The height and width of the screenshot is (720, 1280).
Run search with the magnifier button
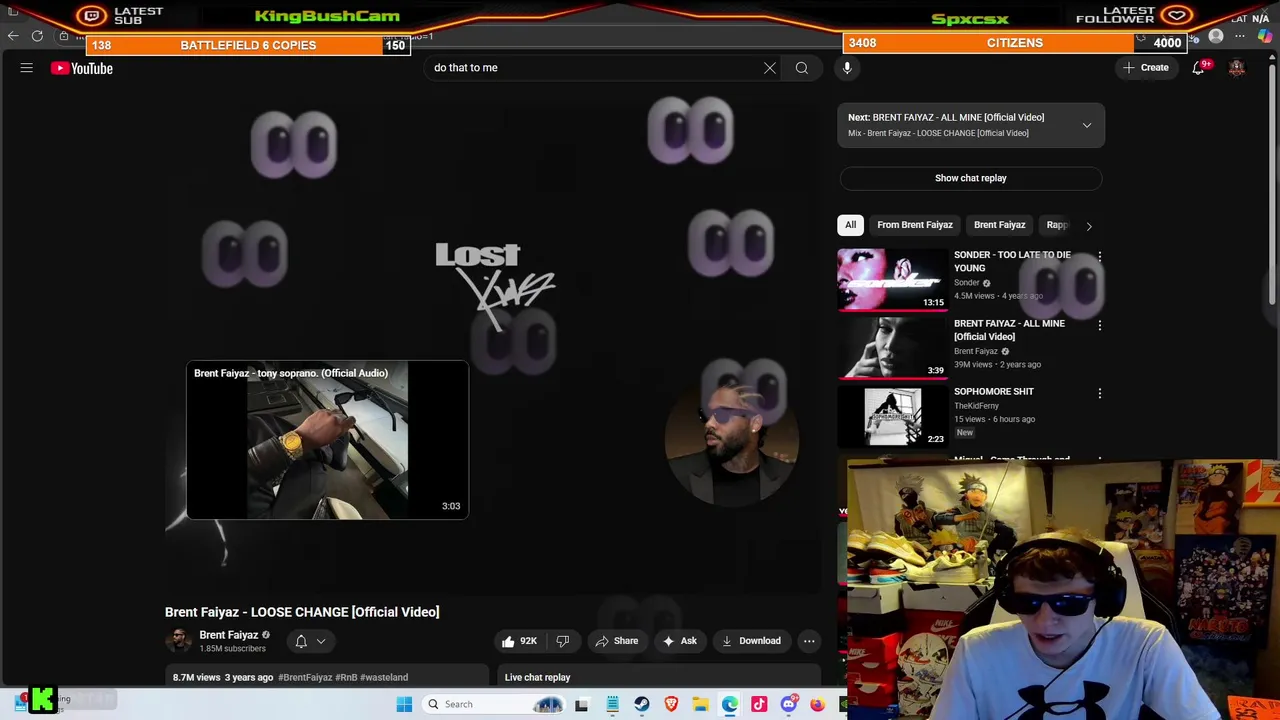[802, 68]
